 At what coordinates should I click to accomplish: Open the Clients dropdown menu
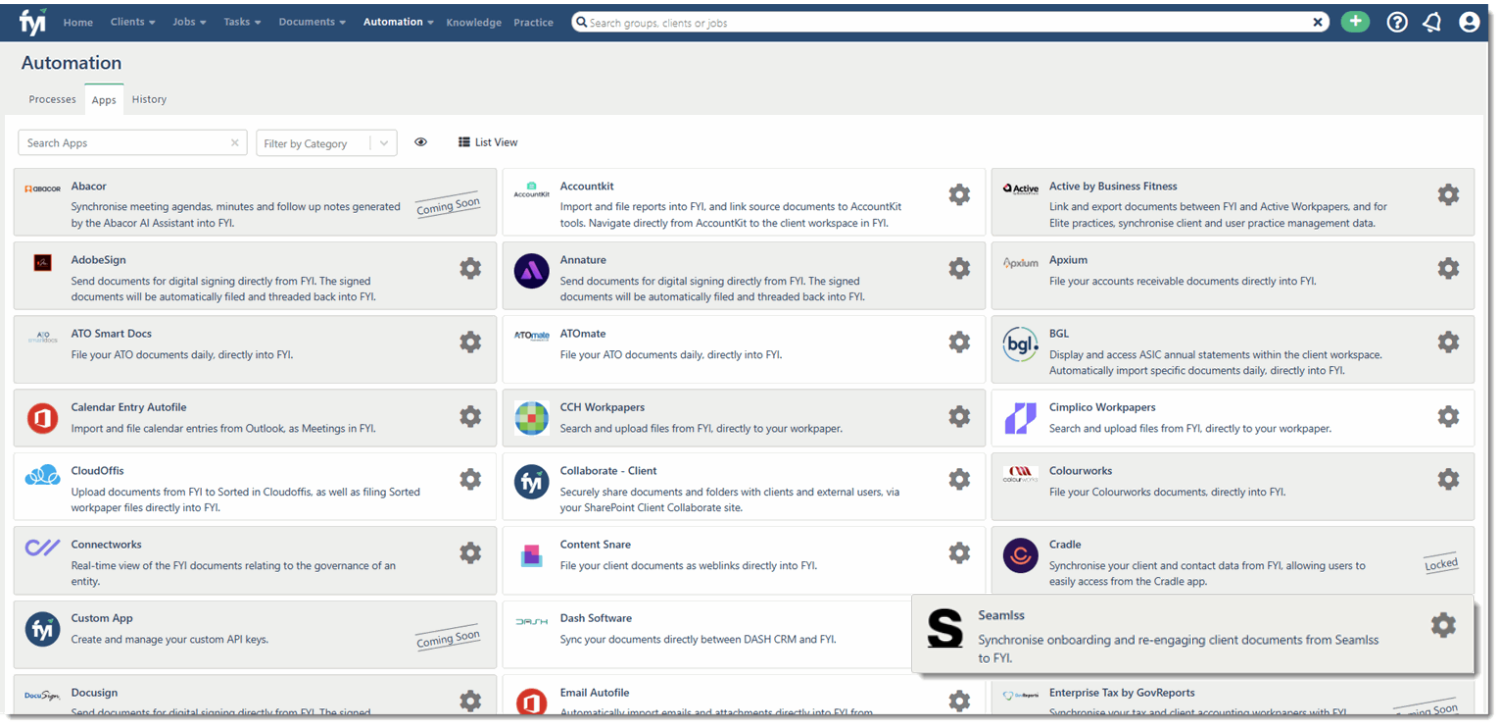132,22
